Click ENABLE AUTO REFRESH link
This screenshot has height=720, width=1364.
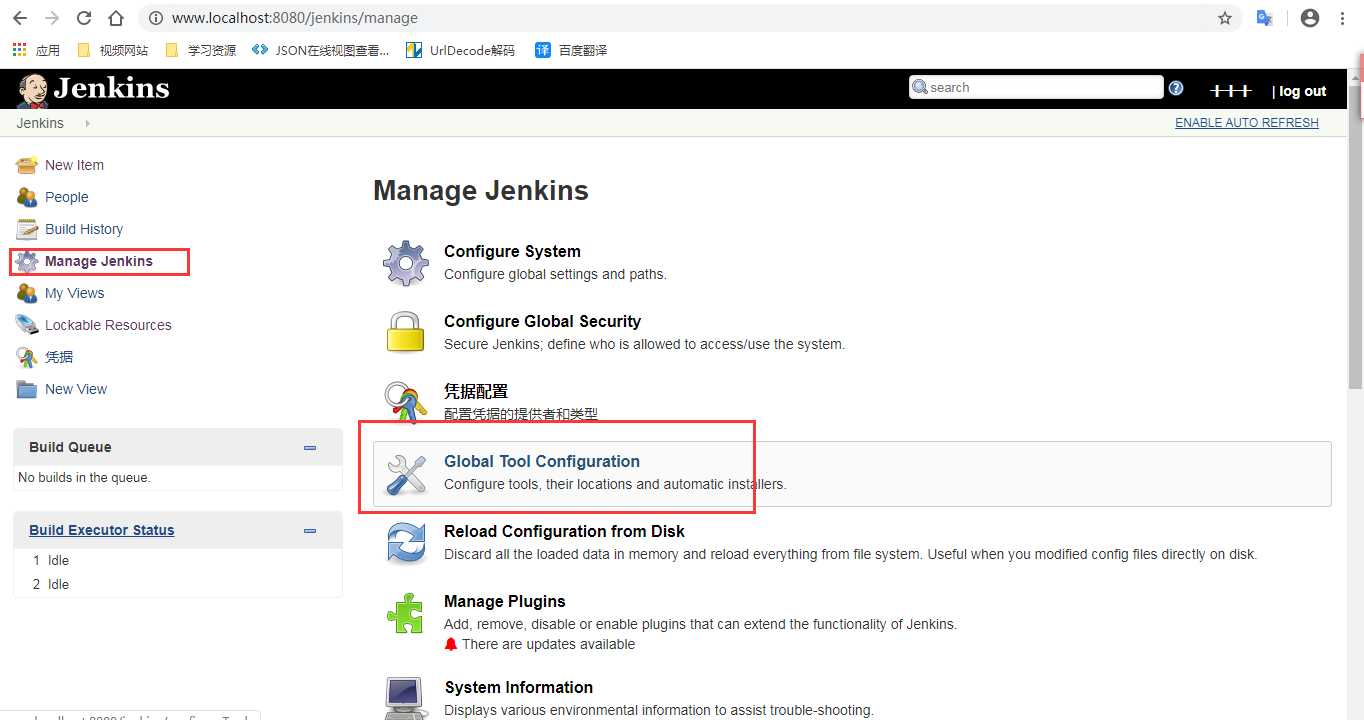(1246, 123)
